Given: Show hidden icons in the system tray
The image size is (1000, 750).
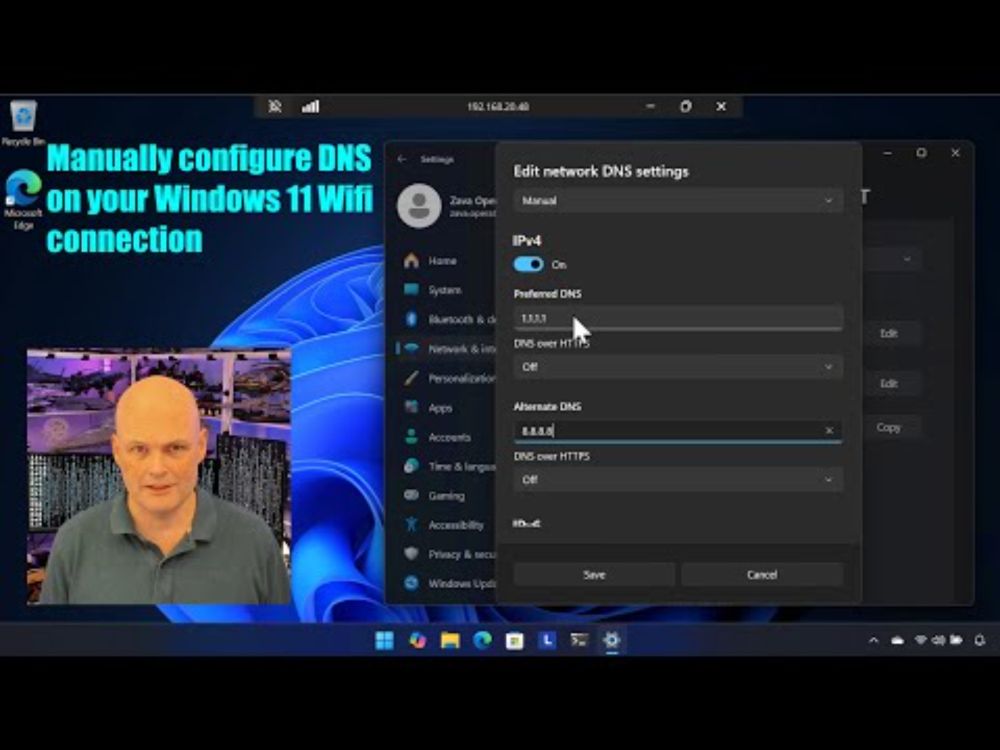Looking at the screenshot, I should [874, 640].
